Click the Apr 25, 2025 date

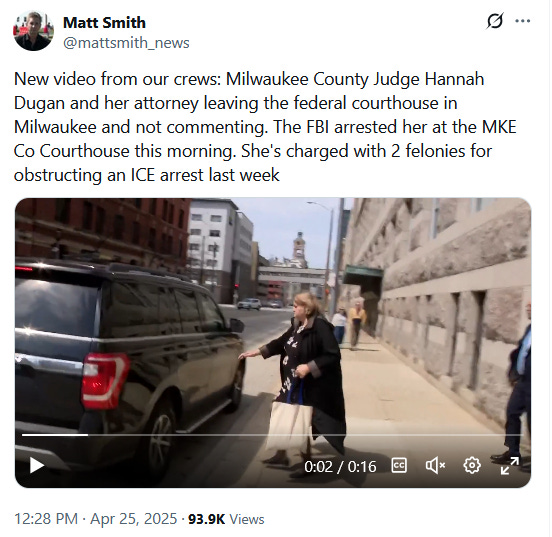click(x=133, y=519)
